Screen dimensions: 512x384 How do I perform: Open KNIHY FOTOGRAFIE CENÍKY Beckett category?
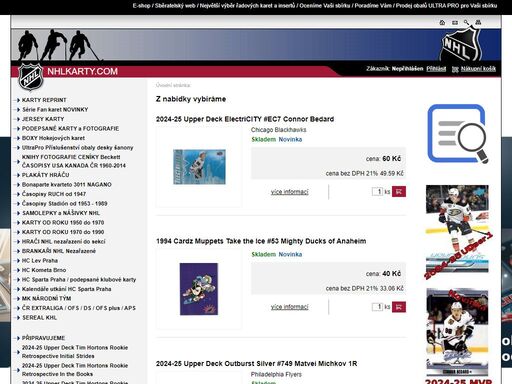[x=74, y=161]
